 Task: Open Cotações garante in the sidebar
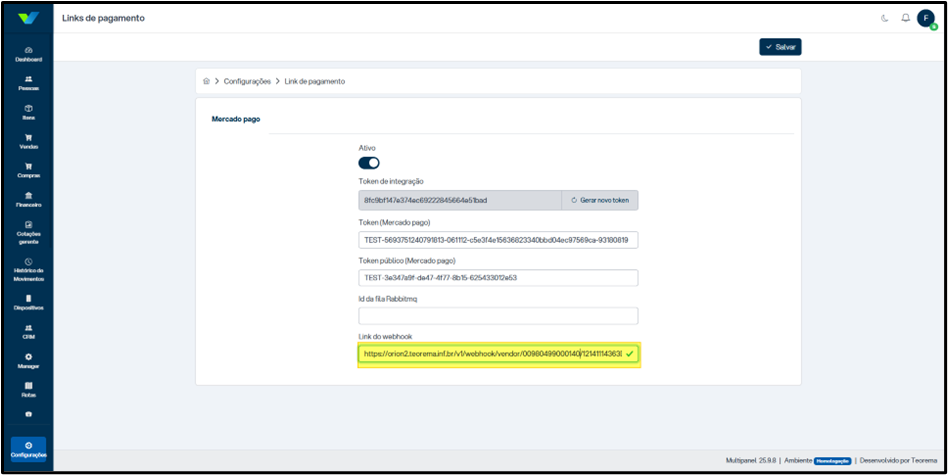[28, 233]
